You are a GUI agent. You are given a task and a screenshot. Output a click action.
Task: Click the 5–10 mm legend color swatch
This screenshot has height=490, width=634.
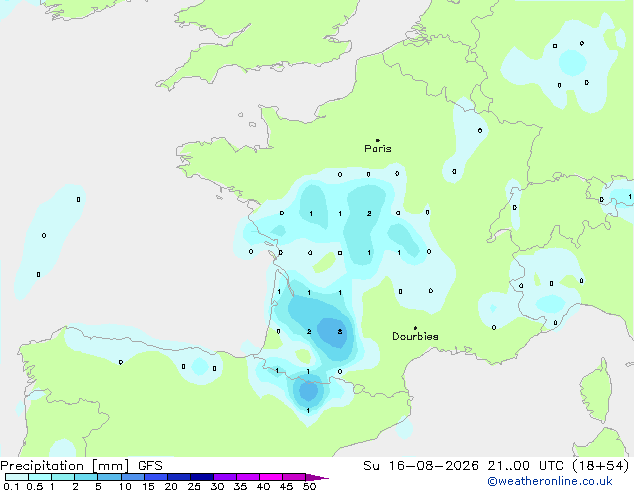(109, 477)
